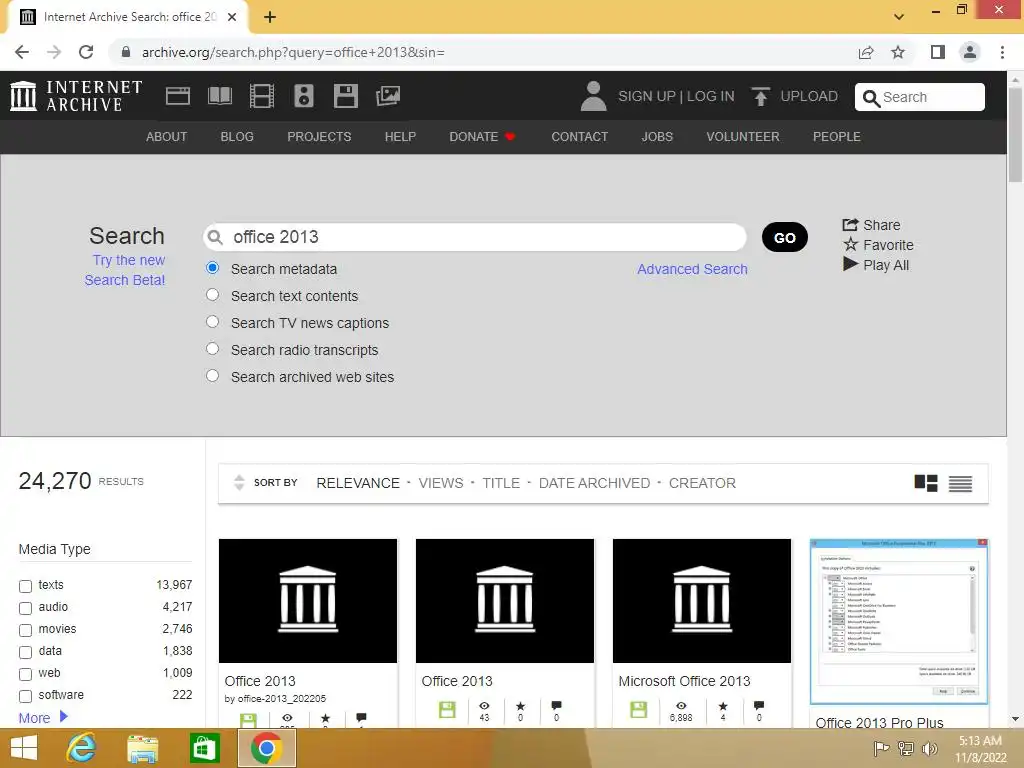
Task: Click the software icon under Microsoft Office 2013
Action: click(x=639, y=710)
